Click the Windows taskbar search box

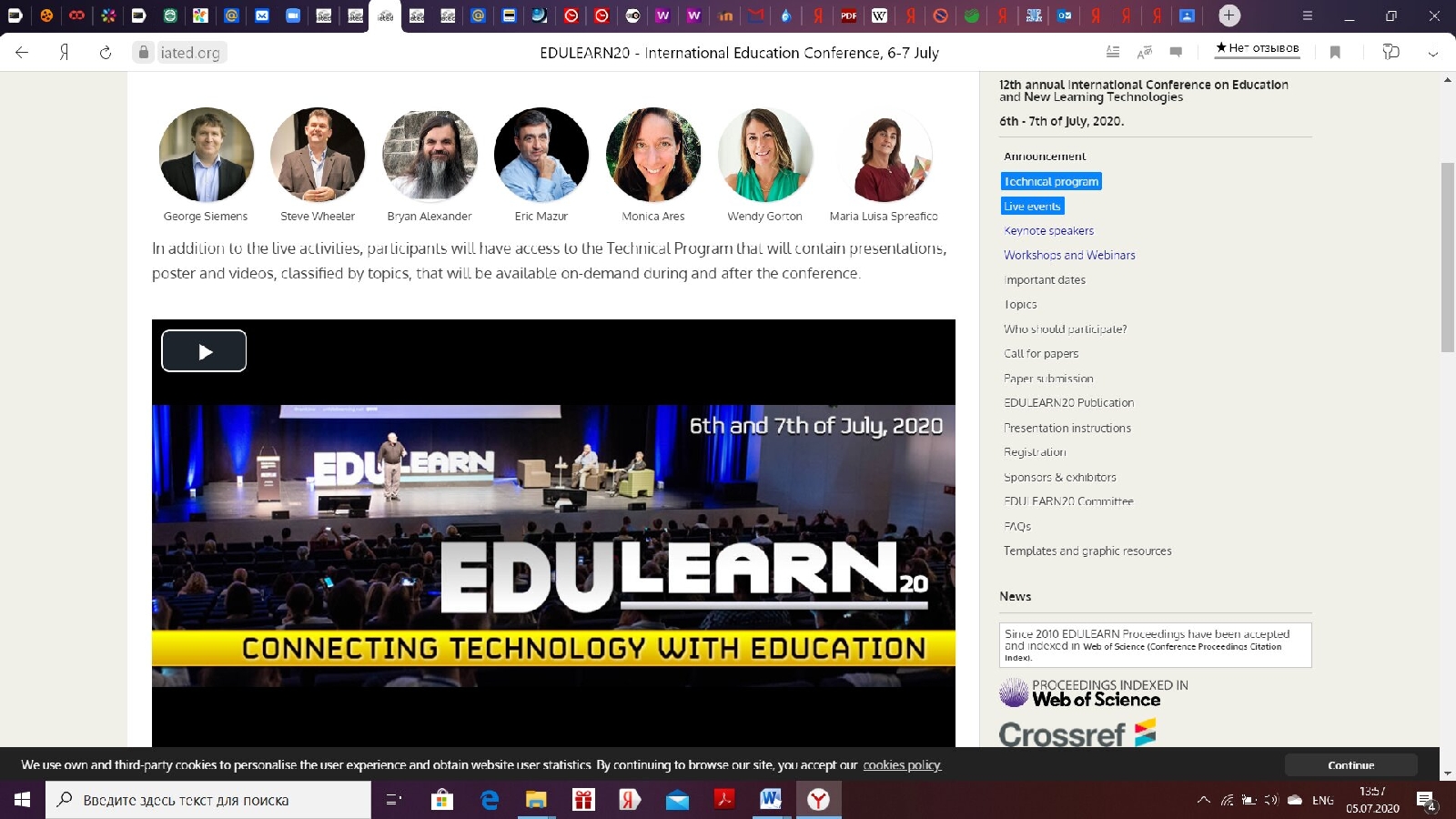pos(209,800)
